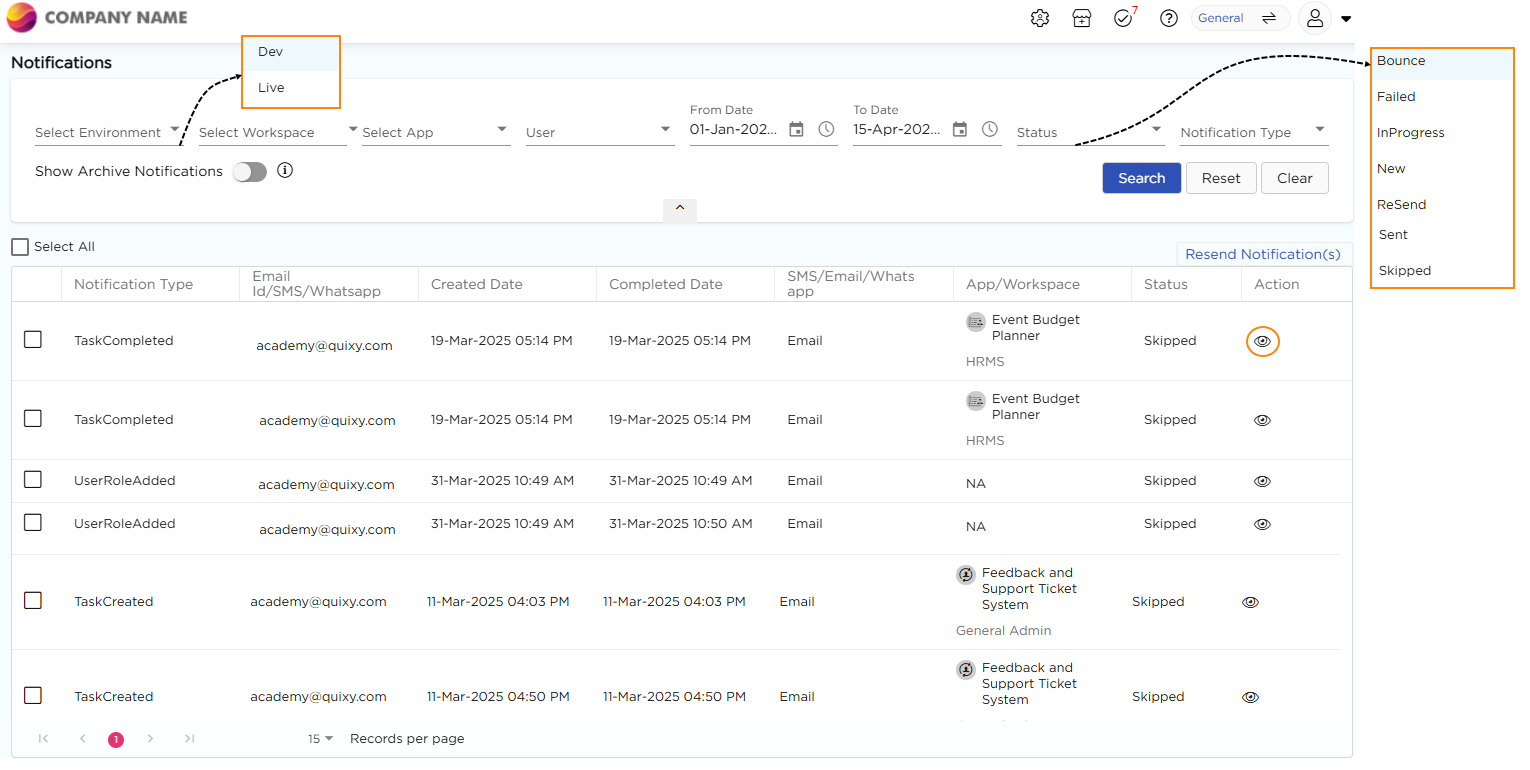Open the records per page selector
Image resolution: width=1530 pixels, height=770 pixels.
coord(320,739)
